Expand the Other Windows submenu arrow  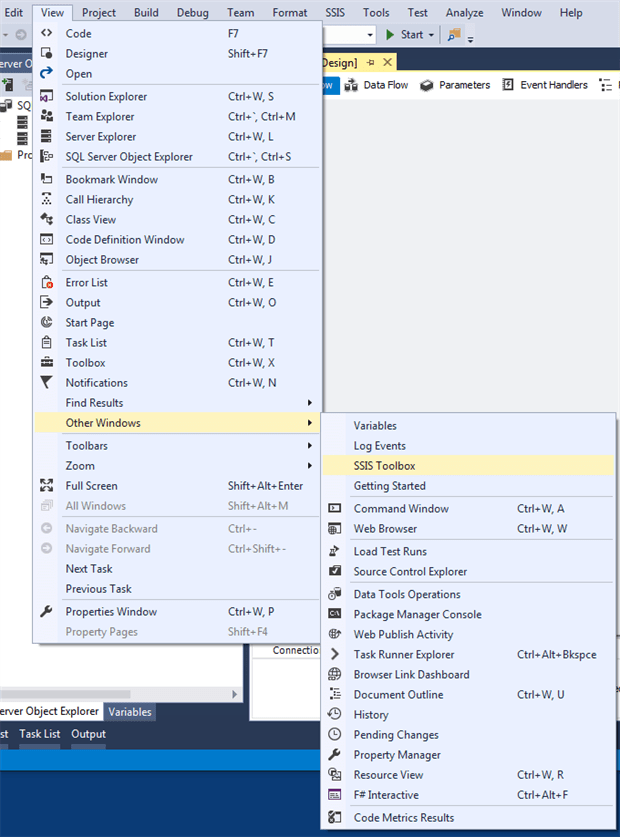(x=310, y=423)
